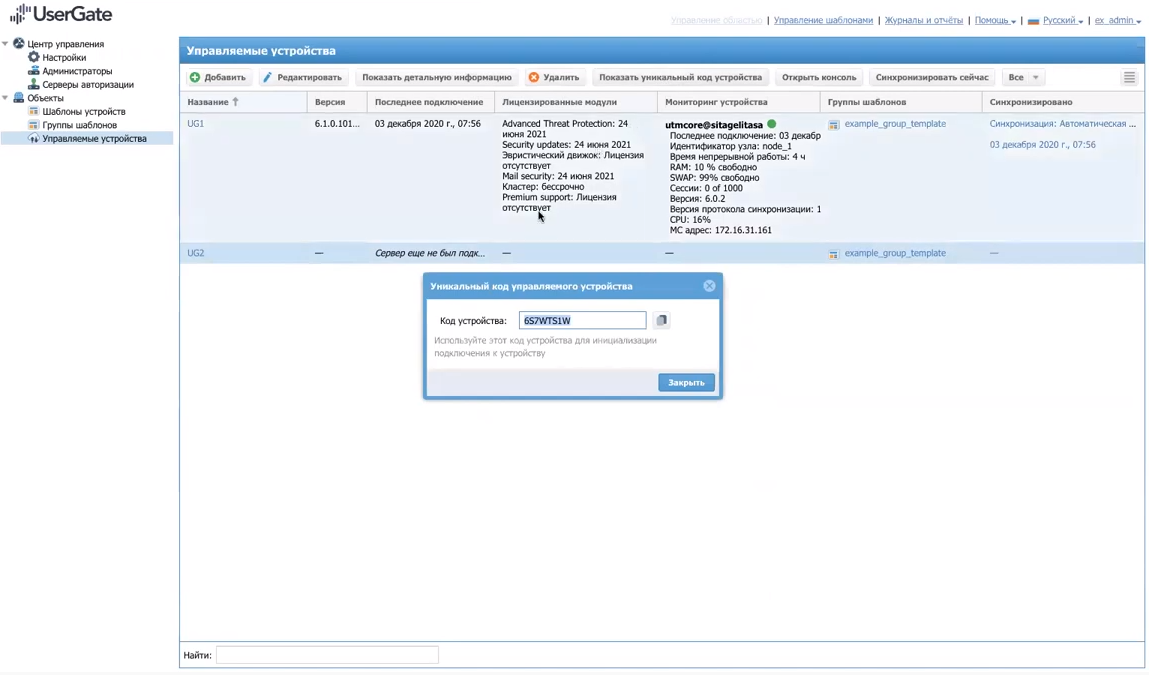
Task: Select the Объекты folder icon
Action: tap(19, 97)
